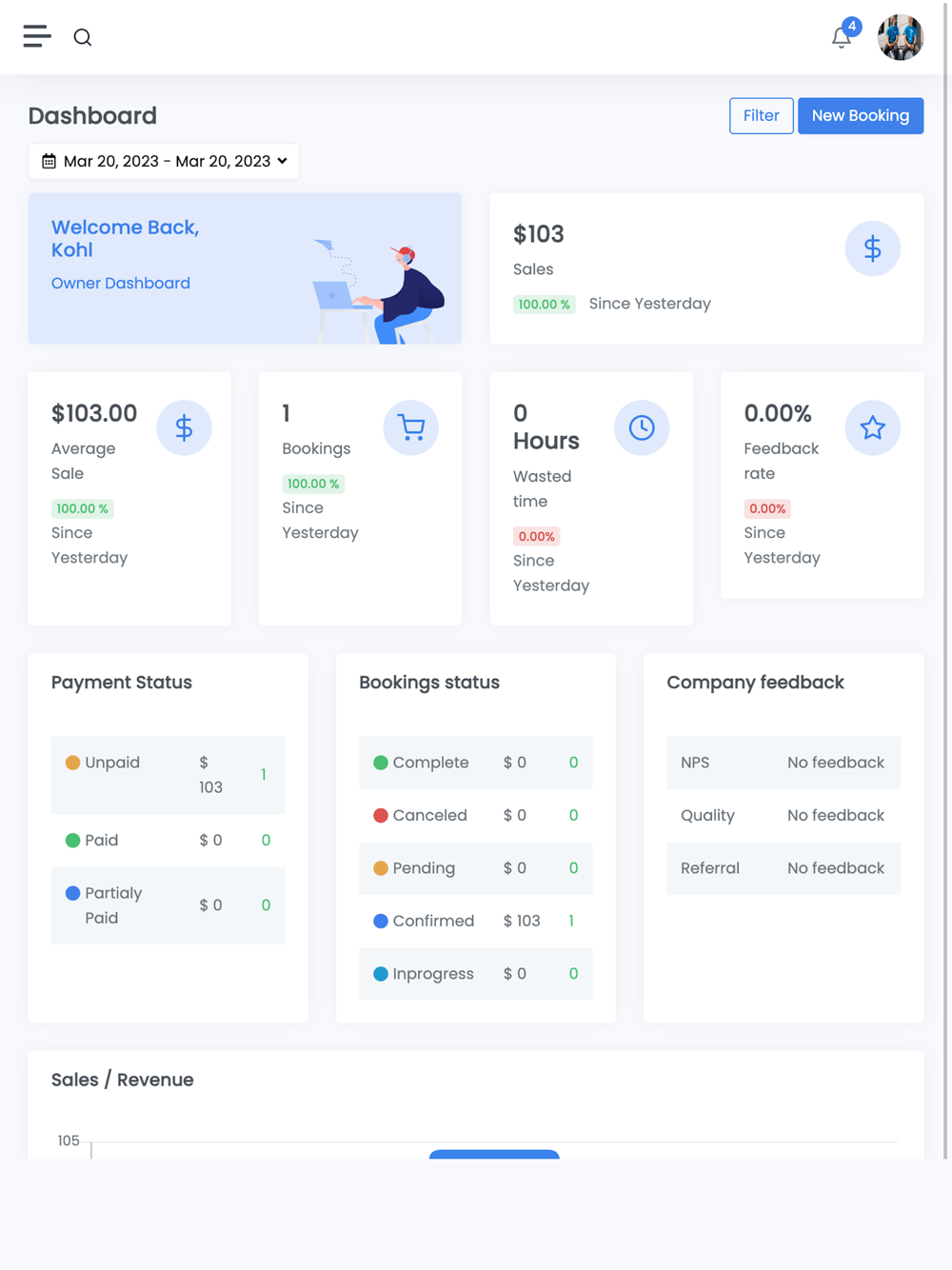
Task: Click the blue Partialy Paid dot
Action: point(72,893)
